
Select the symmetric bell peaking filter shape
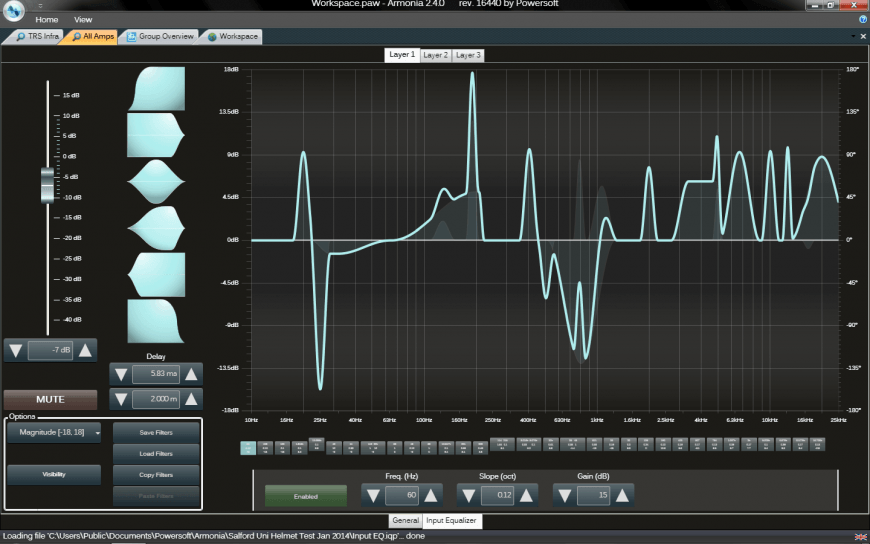156,182
